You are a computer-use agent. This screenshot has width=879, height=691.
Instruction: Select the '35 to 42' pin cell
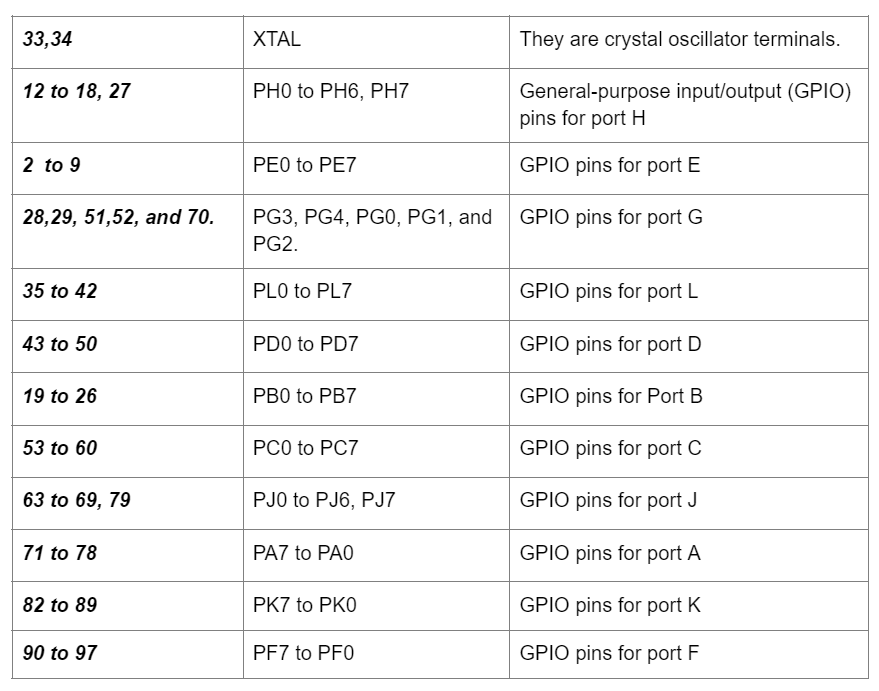point(127,295)
